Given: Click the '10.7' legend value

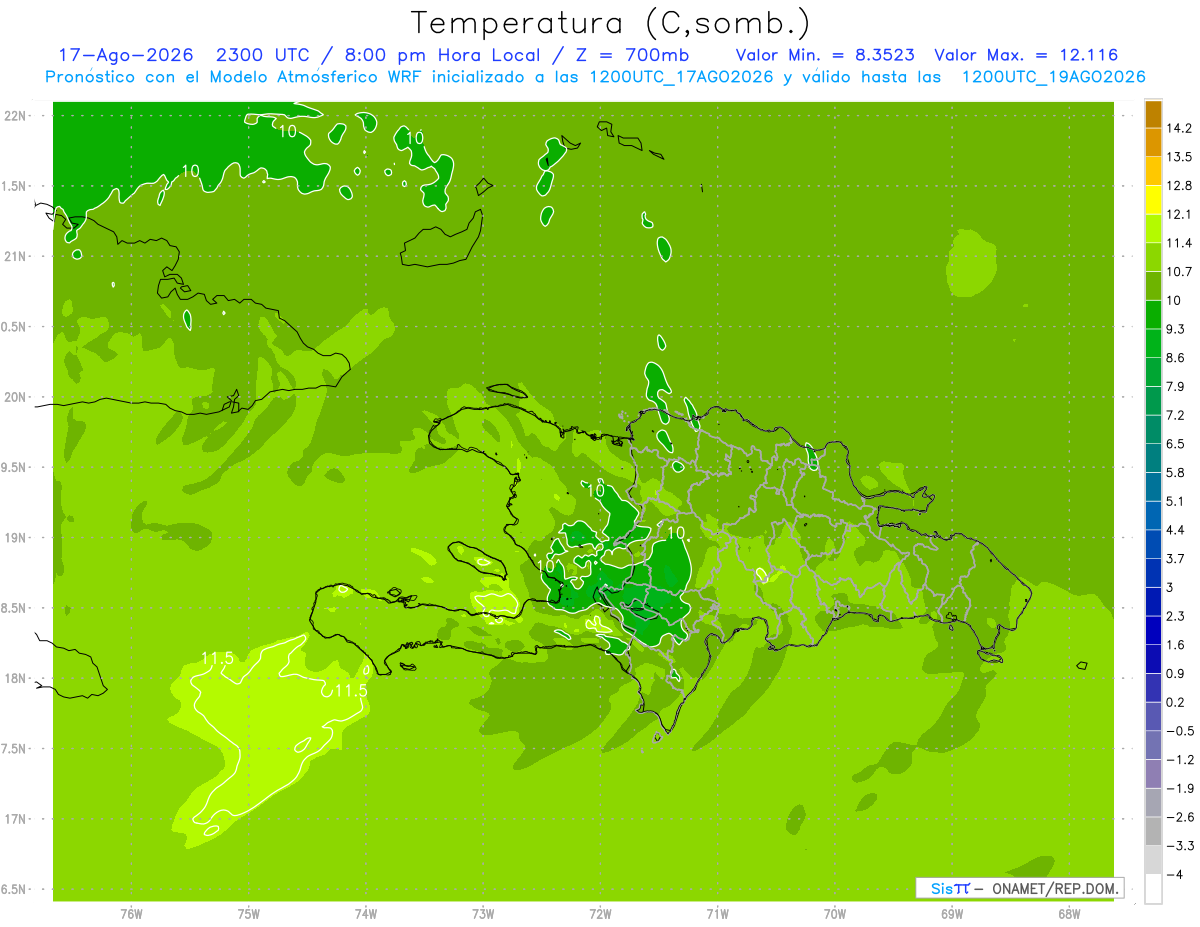Looking at the screenshot, I should (1179, 272).
